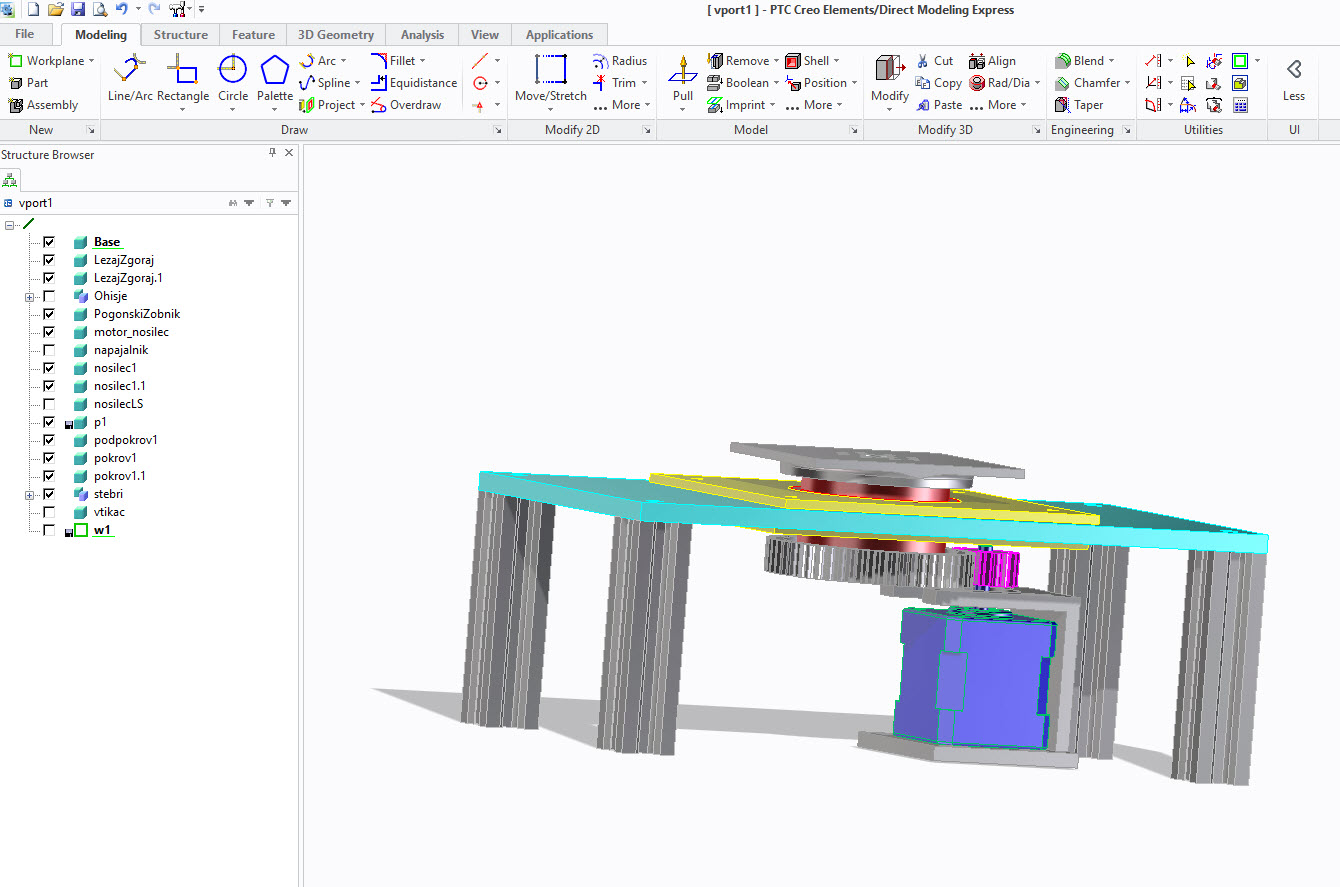Select the PogonskiZobnik item in tree

pyautogui.click(x=136, y=314)
